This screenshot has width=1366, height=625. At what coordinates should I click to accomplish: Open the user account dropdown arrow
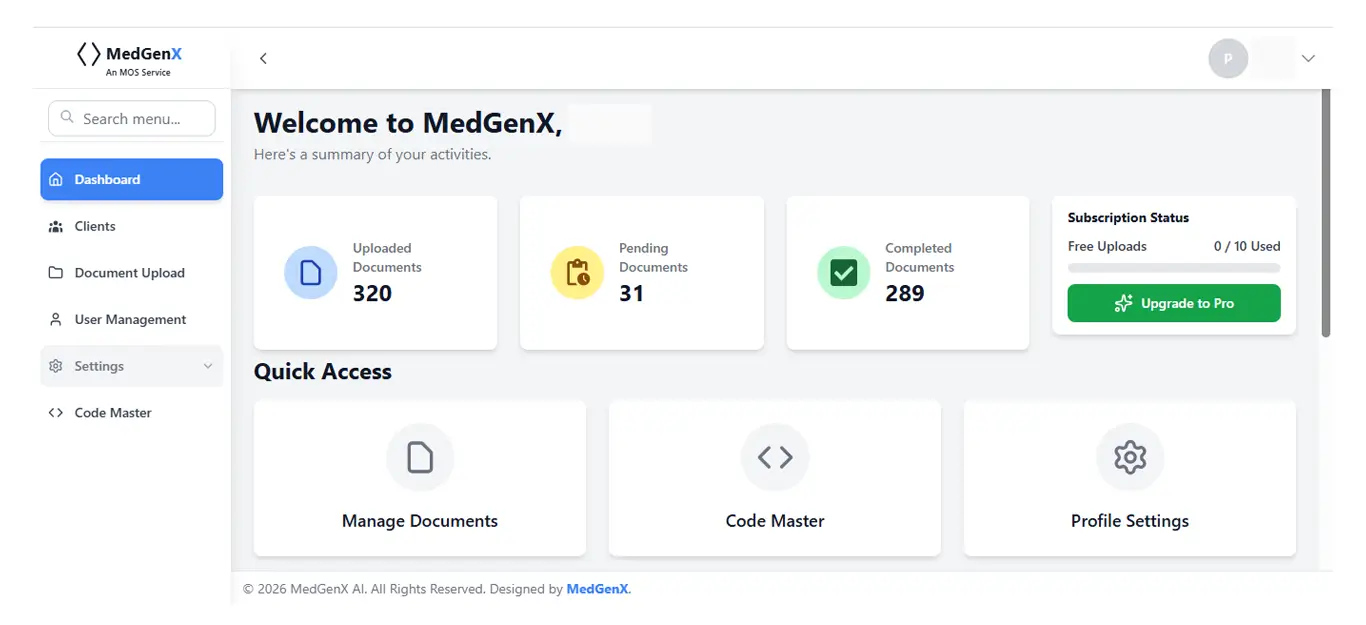coord(1308,58)
